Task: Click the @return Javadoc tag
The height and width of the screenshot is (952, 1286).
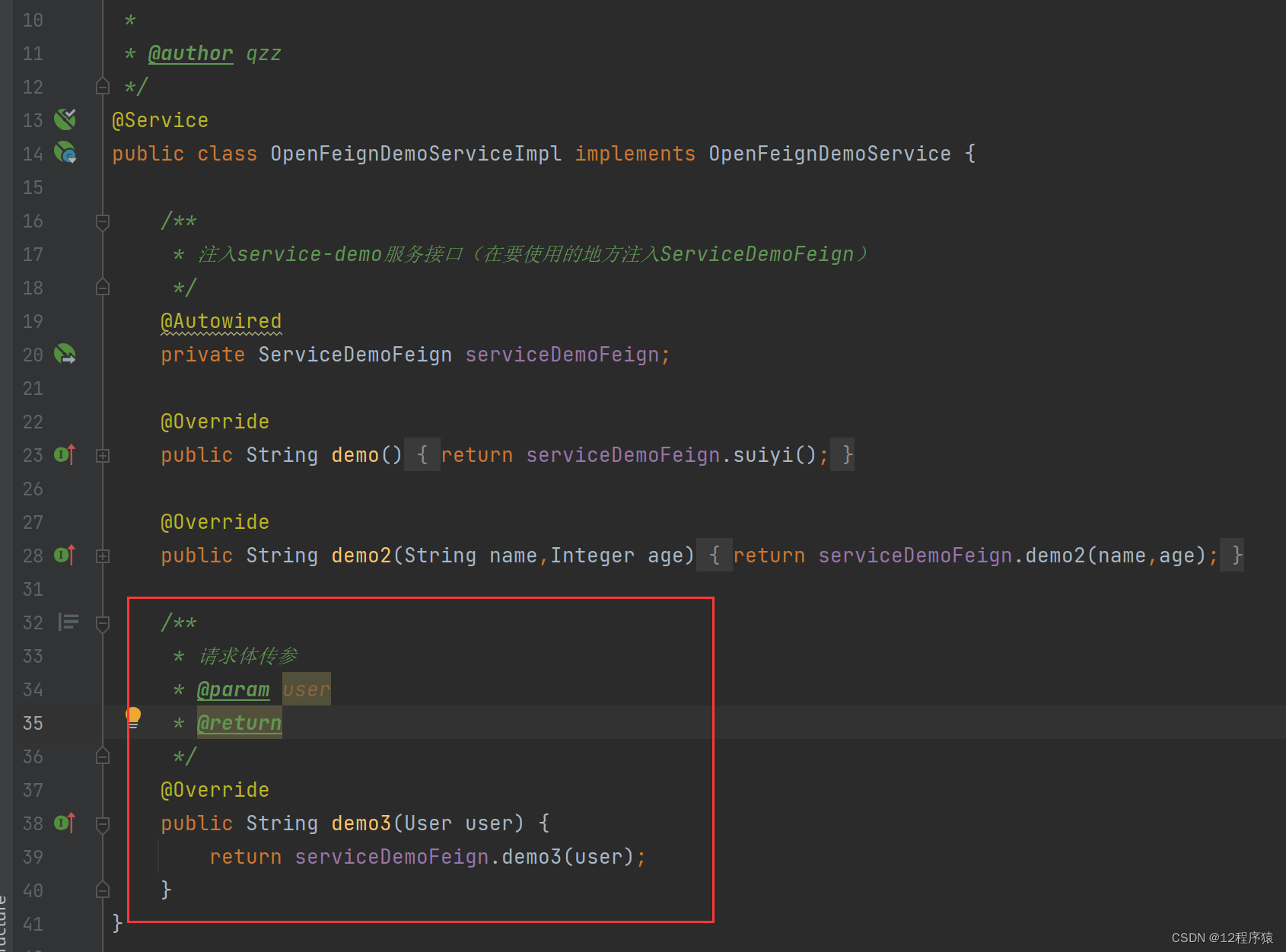Action: pos(239,723)
